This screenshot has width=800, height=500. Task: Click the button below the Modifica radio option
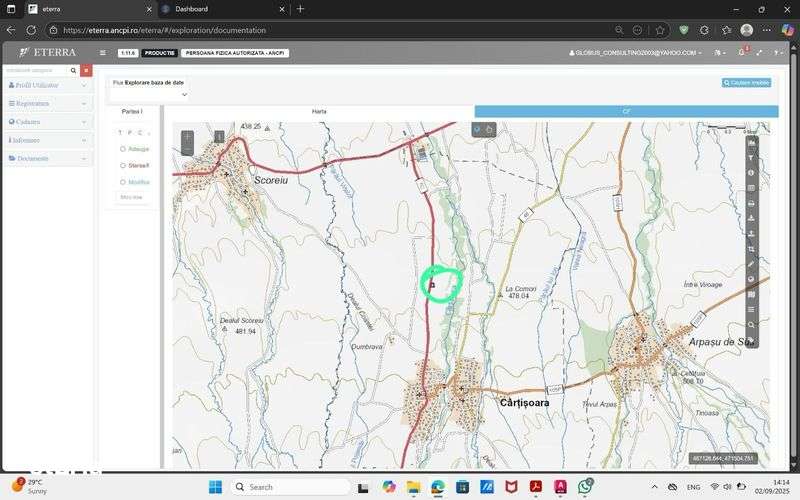(131, 197)
